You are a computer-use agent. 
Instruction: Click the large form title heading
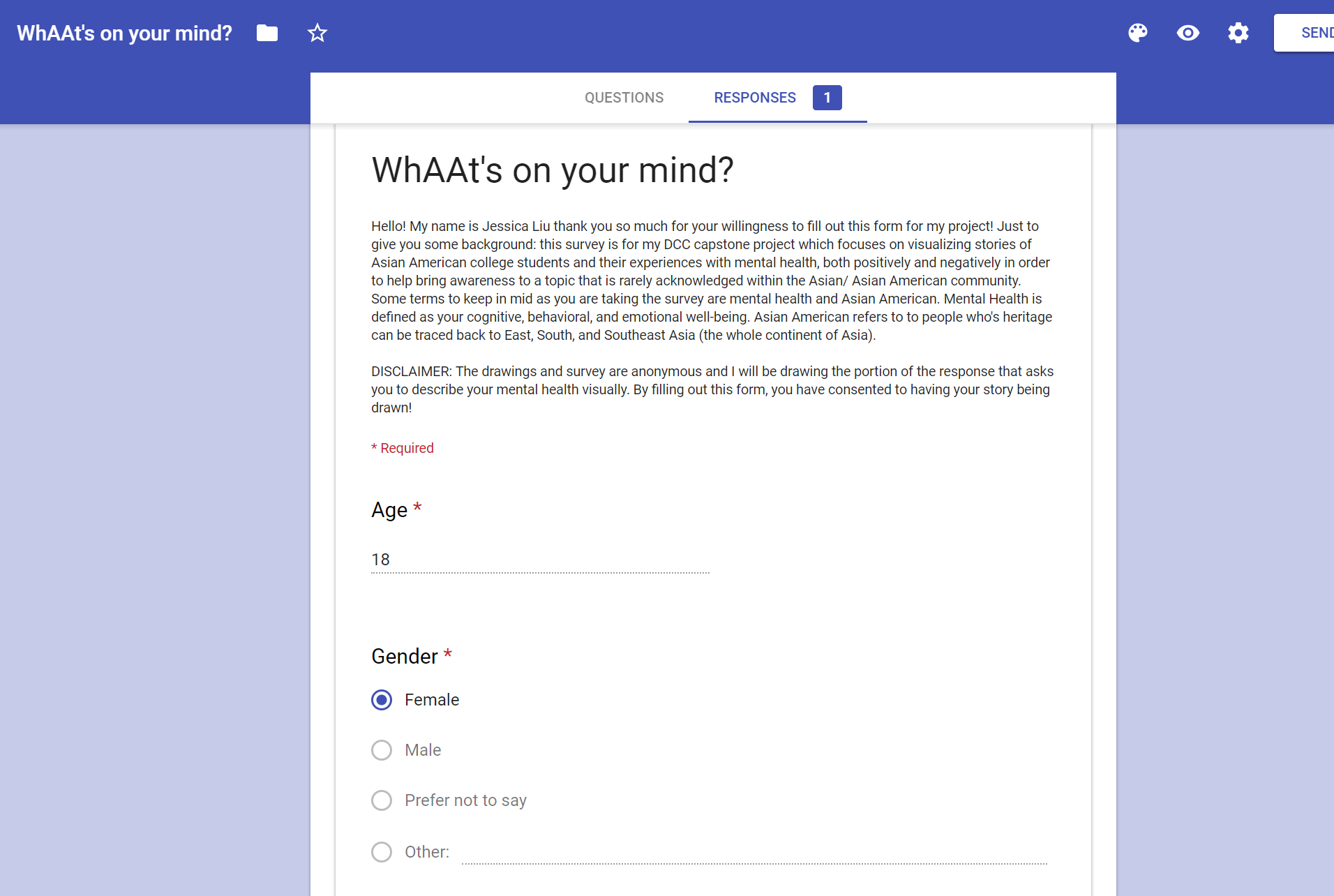[552, 170]
